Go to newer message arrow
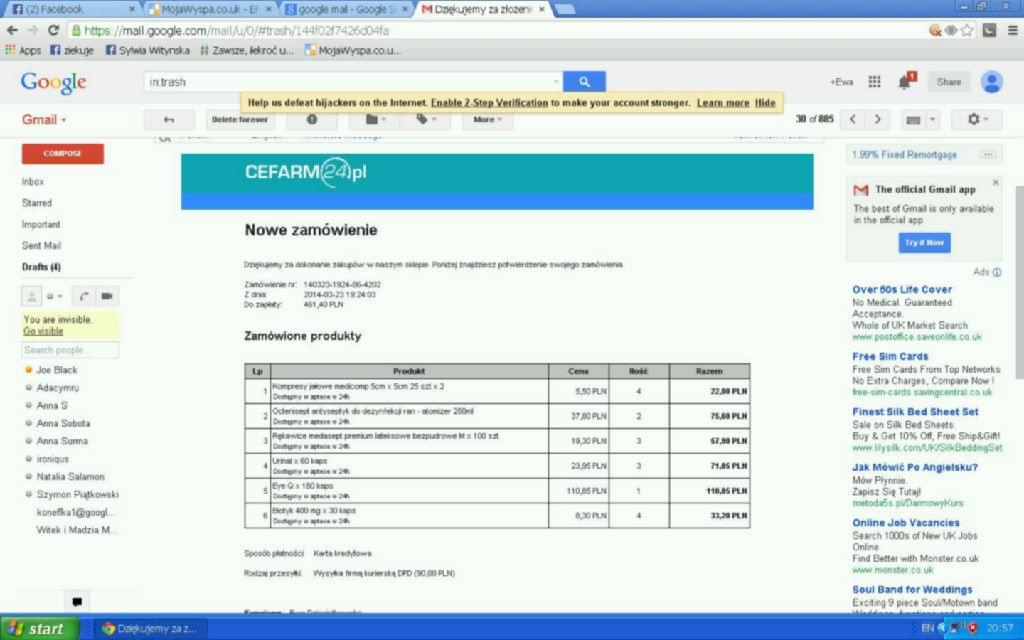1024x640 pixels. pyautogui.click(x=852, y=120)
